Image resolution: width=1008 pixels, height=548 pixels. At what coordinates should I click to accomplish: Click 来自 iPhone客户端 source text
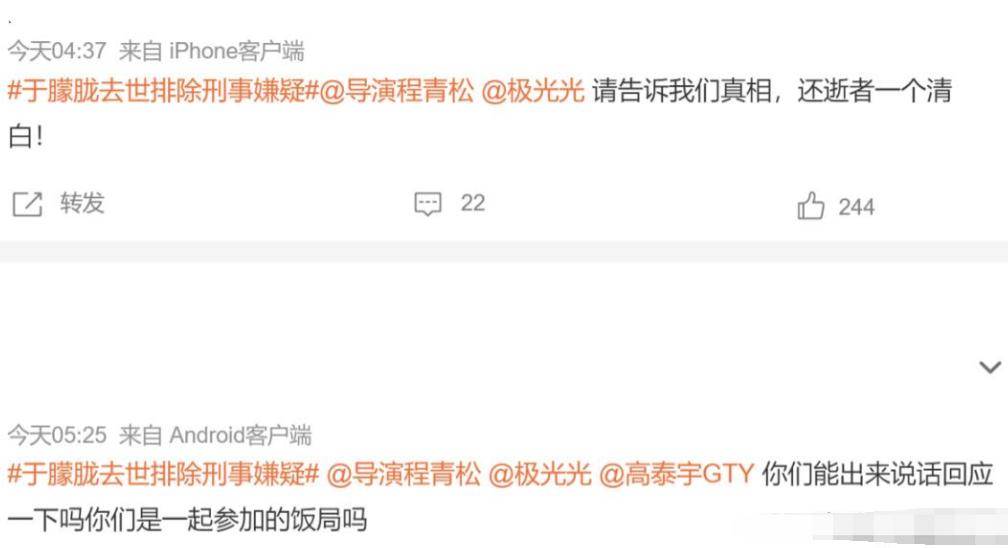[212, 51]
